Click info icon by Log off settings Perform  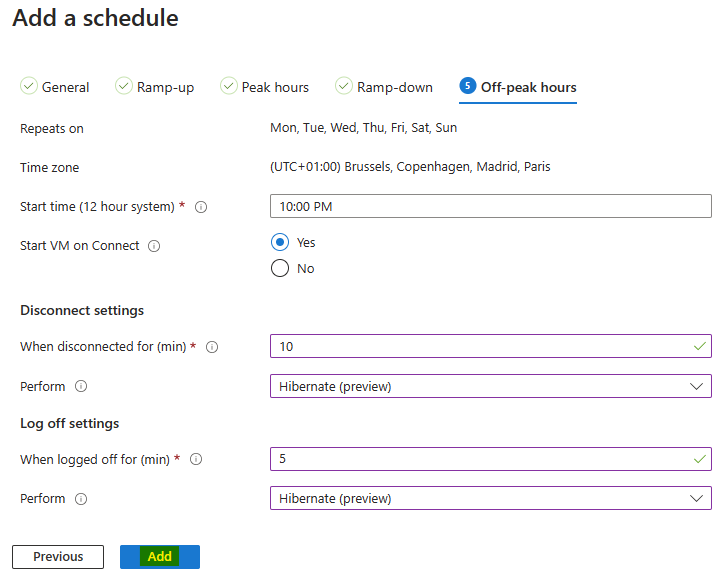click(x=81, y=499)
